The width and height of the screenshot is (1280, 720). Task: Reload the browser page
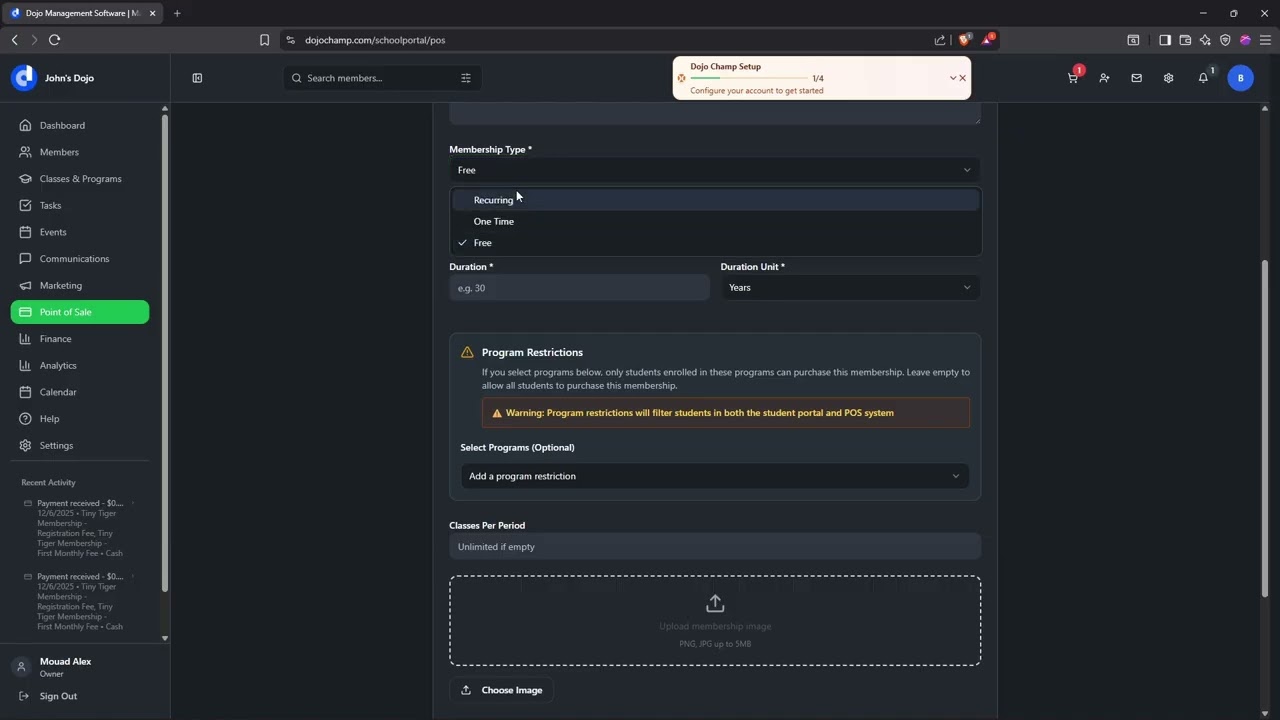point(54,40)
